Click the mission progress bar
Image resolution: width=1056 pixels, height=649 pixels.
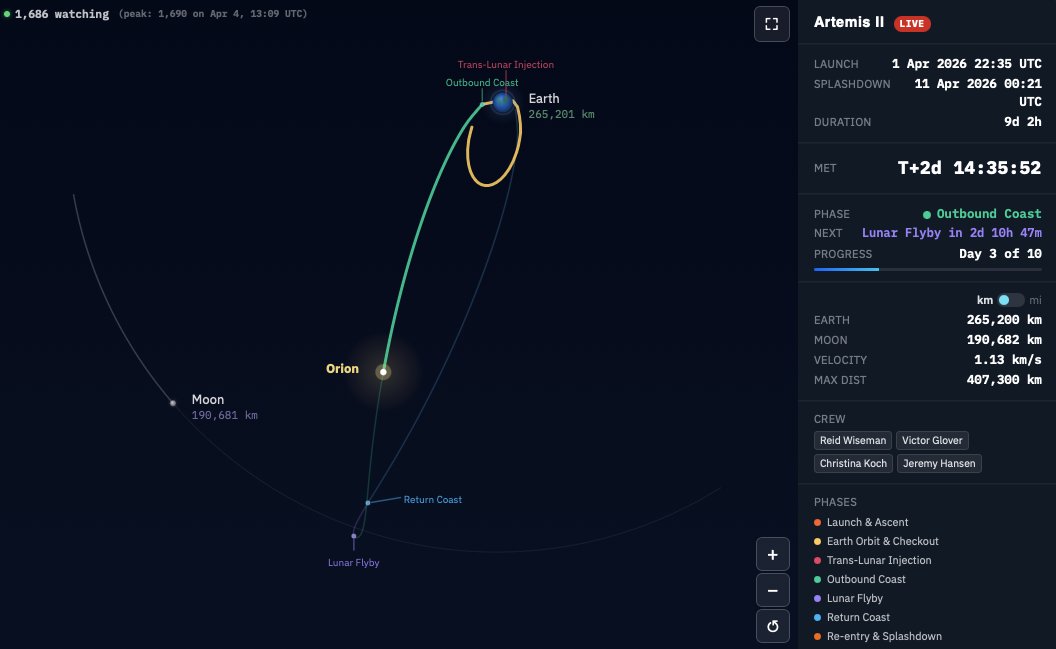pos(927,269)
